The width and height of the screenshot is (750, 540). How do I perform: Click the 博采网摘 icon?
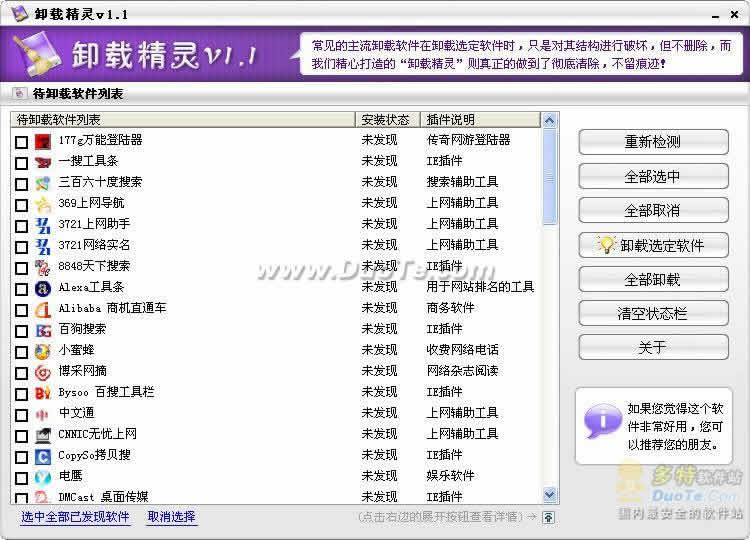tap(43, 373)
